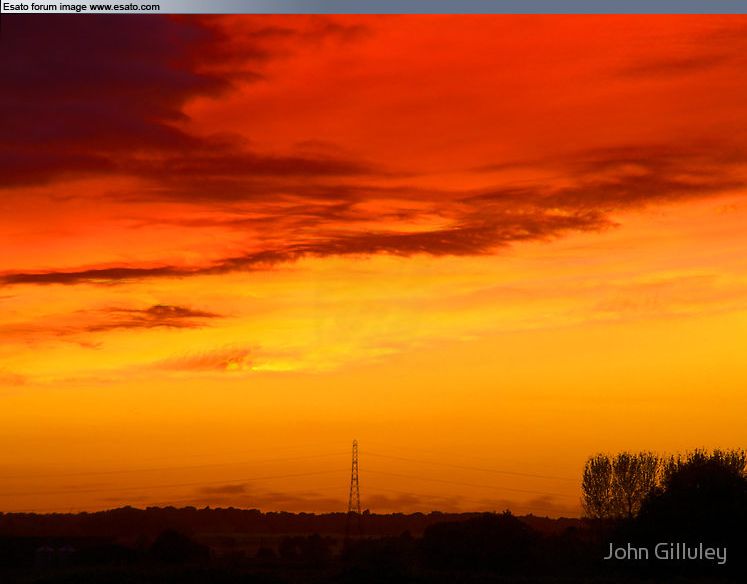Click the 'Esato forum image www.esato.com' header text
Viewport: 747px width, 584px height.
point(81,7)
